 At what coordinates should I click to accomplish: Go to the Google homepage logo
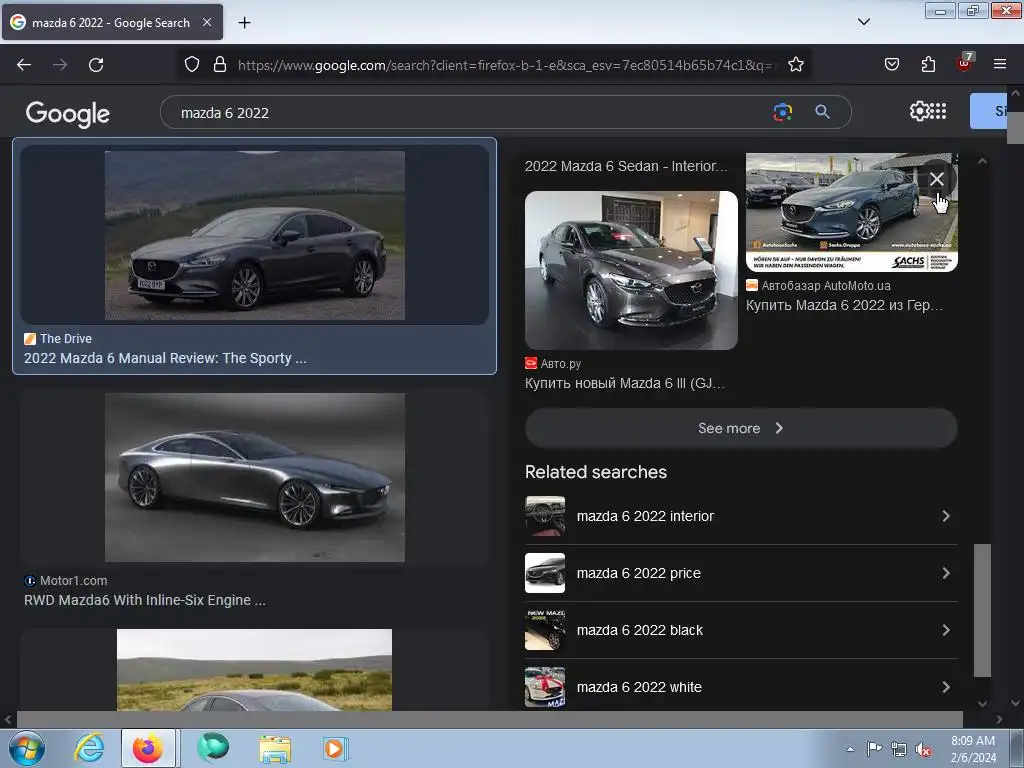[68, 114]
